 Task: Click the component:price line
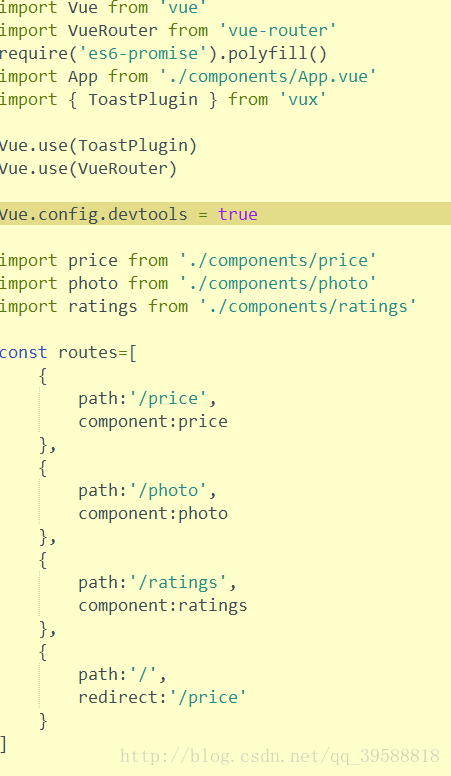pos(153,422)
